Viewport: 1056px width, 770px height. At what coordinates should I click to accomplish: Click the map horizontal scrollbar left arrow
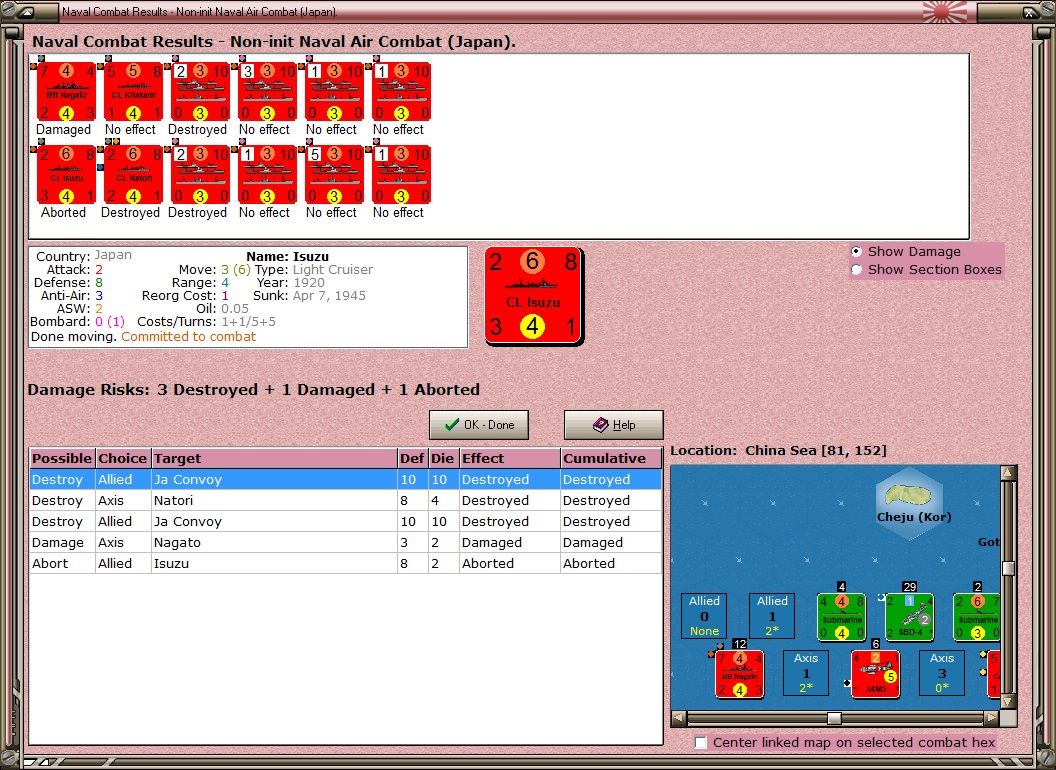click(x=679, y=718)
